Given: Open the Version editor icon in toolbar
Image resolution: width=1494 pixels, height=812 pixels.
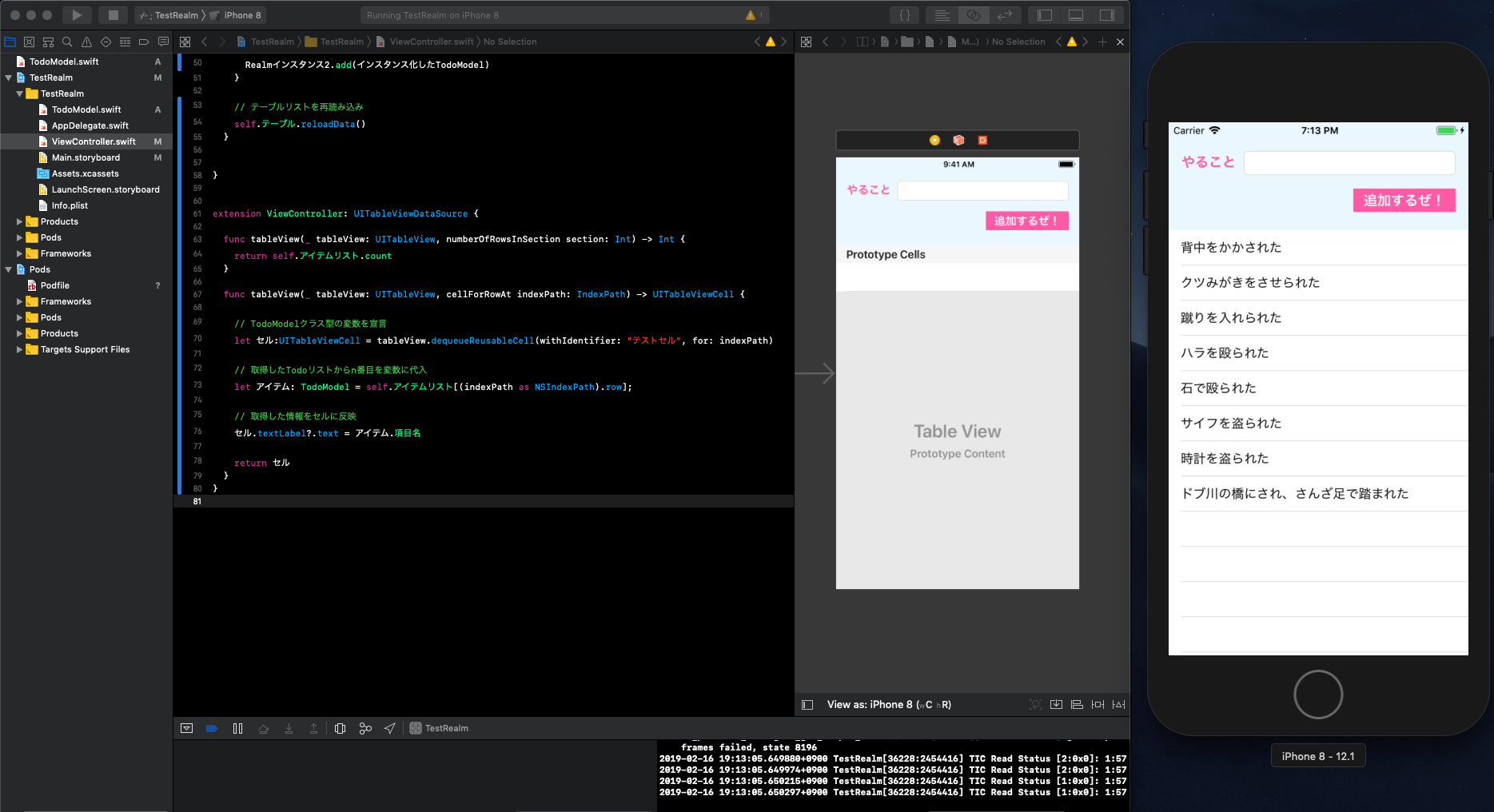Looking at the screenshot, I should tap(1005, 14).
